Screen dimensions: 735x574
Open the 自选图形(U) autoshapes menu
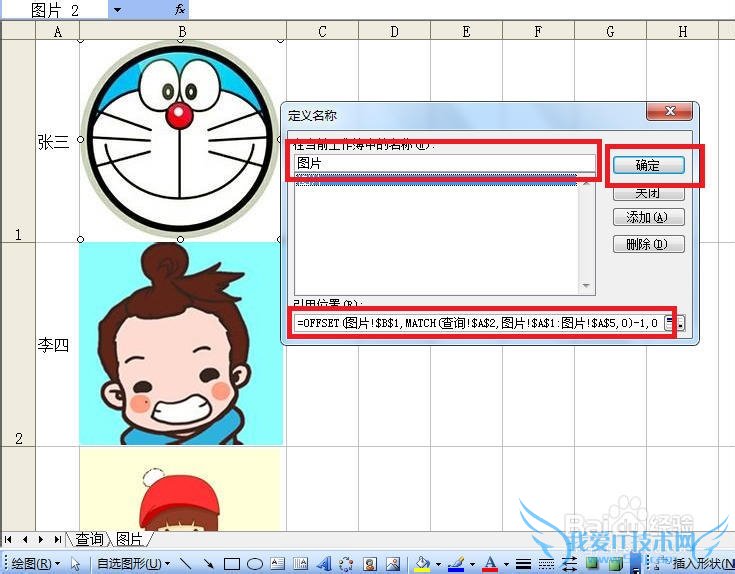133,563
